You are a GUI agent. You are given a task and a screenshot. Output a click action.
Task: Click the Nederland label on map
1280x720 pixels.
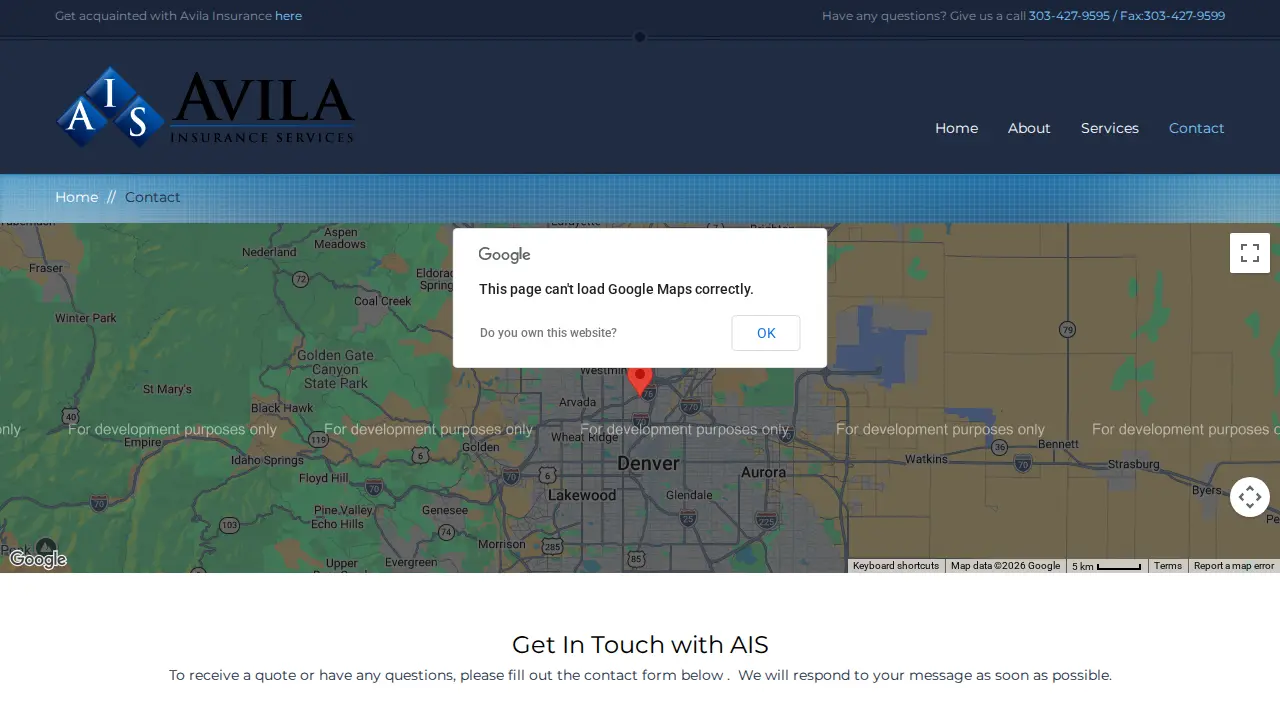(270, 252)
